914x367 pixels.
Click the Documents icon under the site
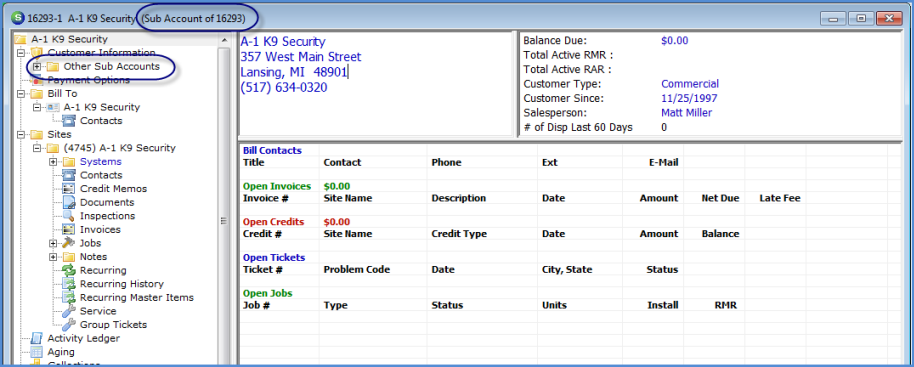69,202
